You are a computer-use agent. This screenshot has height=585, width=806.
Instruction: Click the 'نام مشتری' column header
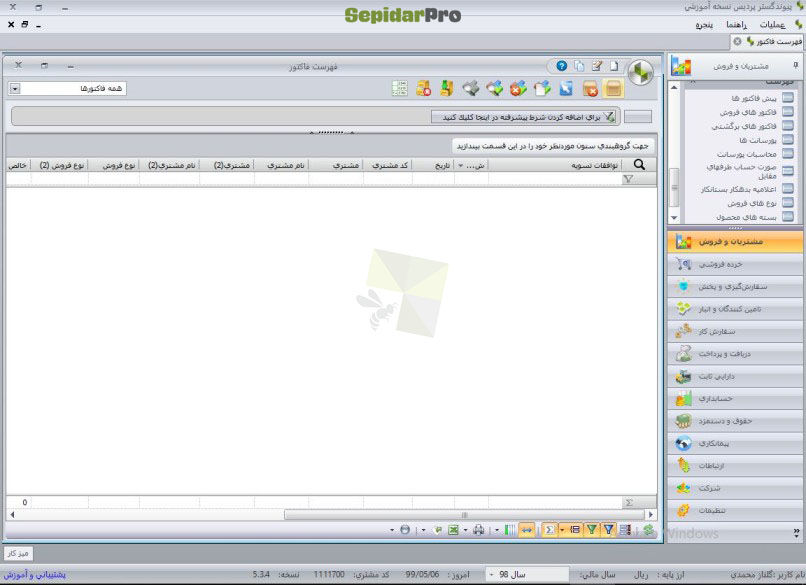282,165
